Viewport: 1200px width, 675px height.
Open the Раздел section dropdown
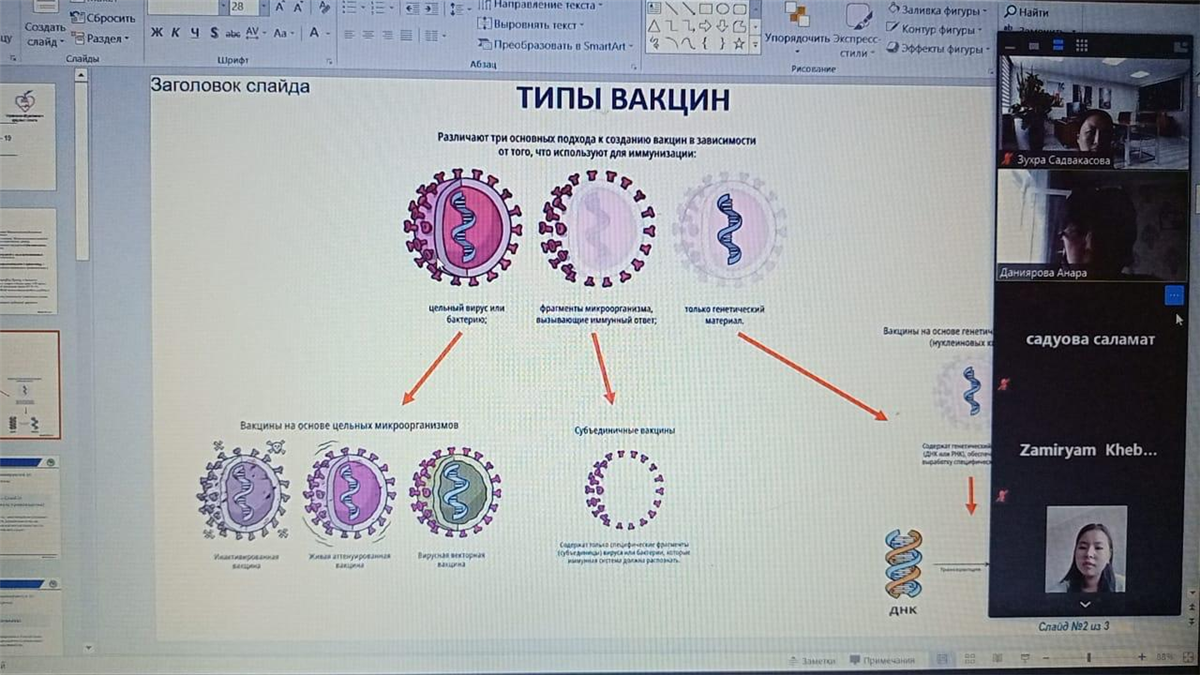[x=103, y=38]
